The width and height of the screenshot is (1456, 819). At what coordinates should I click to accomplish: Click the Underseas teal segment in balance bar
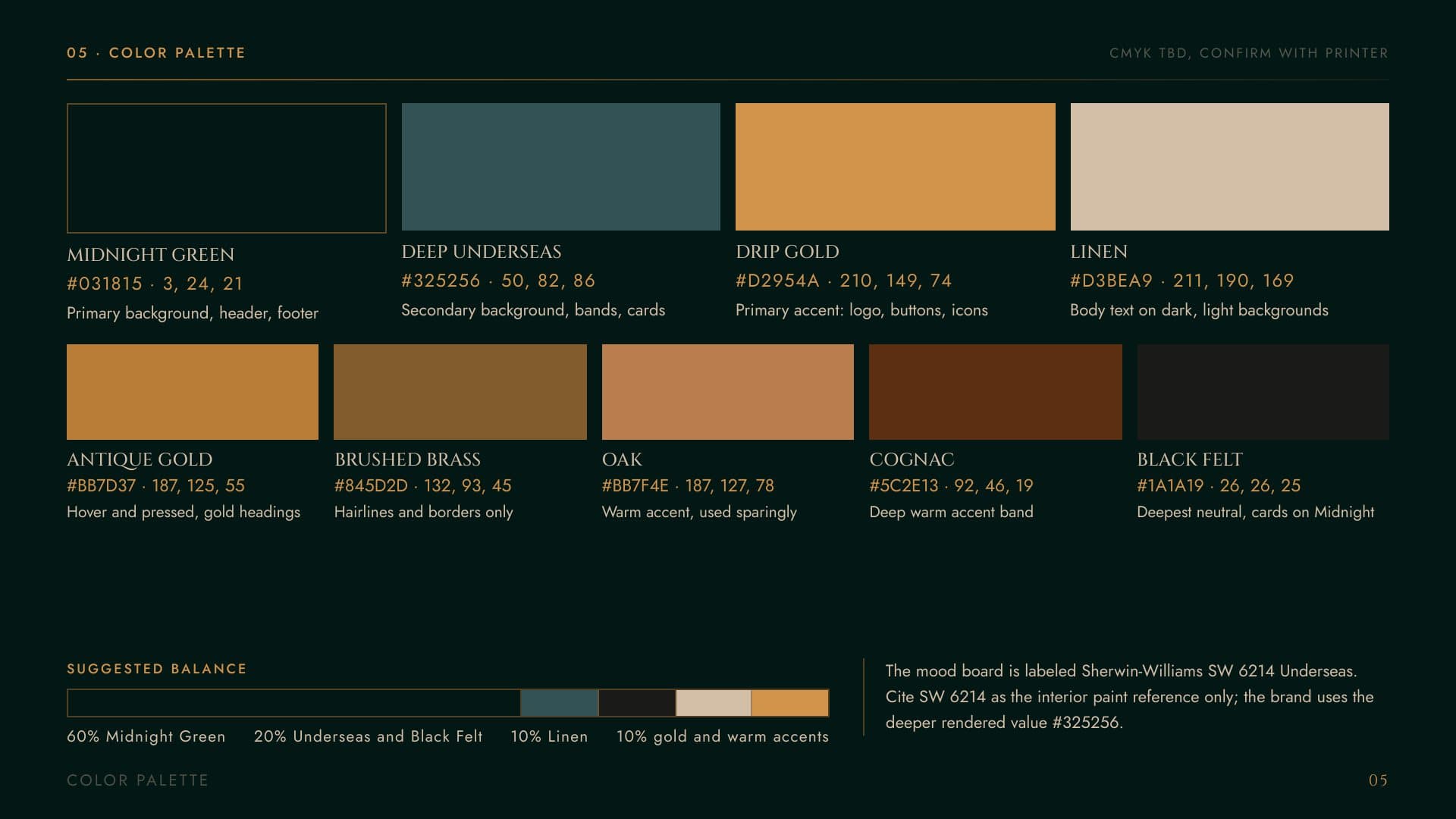(x=560, y=703)
